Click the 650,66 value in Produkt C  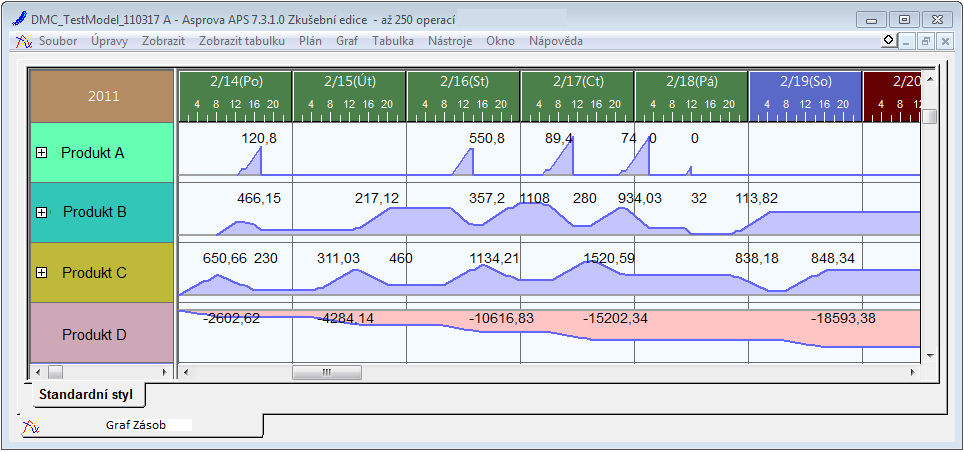(225, 259)
